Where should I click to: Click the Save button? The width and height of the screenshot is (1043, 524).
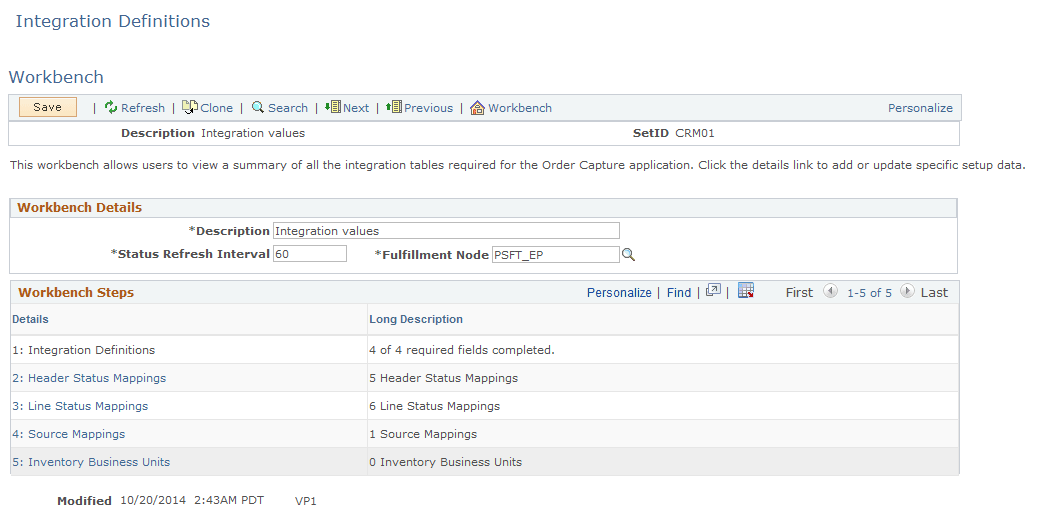tap(47, 107)
